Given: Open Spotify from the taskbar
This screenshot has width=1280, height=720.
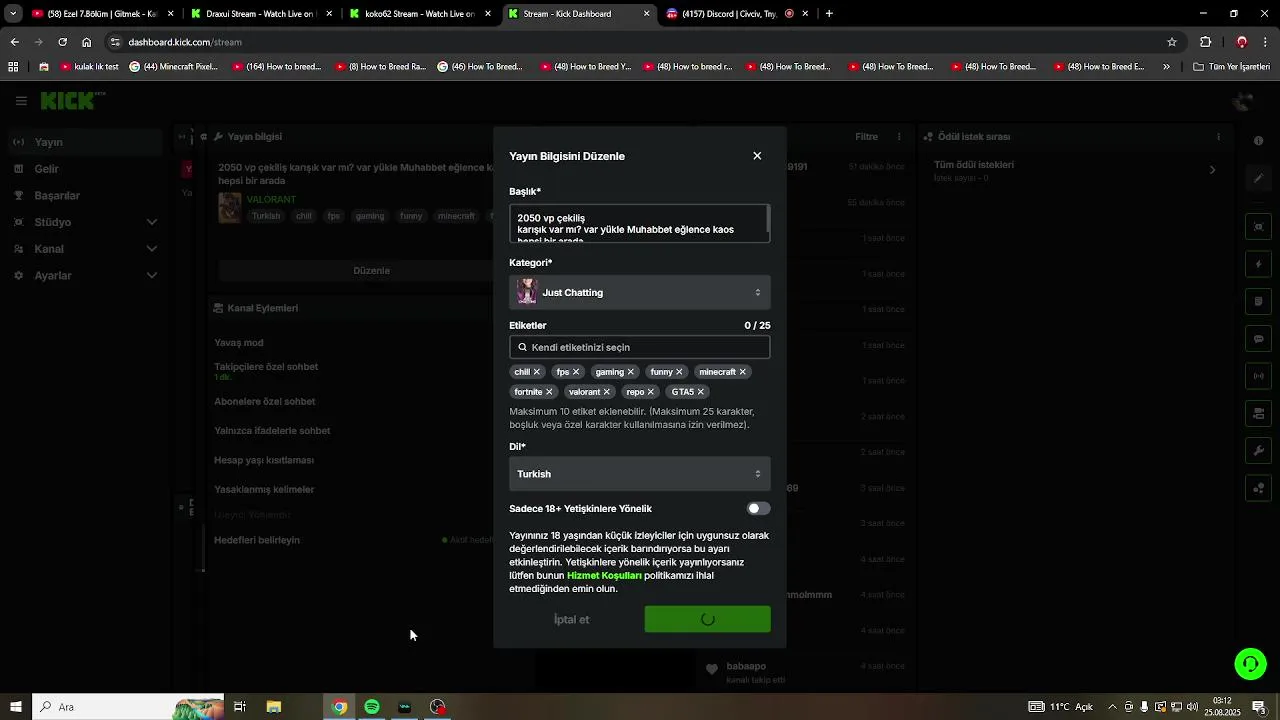Looking at the screenshot, I should 372,707.
